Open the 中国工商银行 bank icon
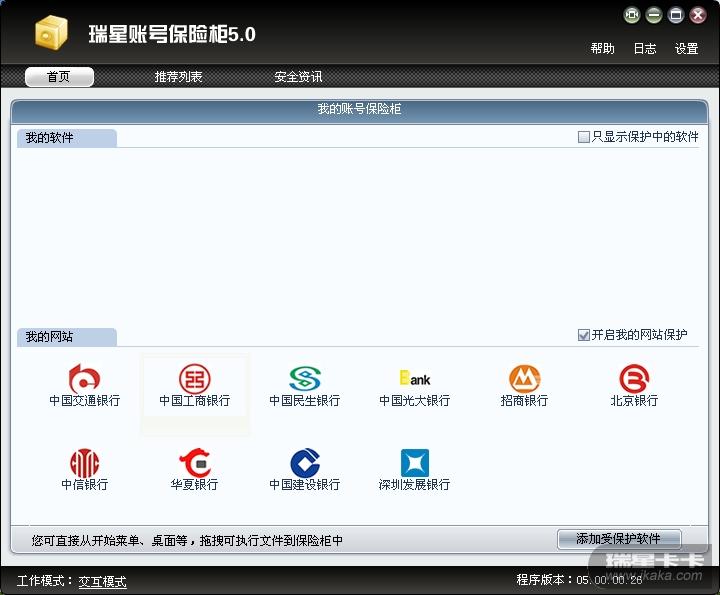The width and height of the screenshot is (720, 595). point(195,379)
